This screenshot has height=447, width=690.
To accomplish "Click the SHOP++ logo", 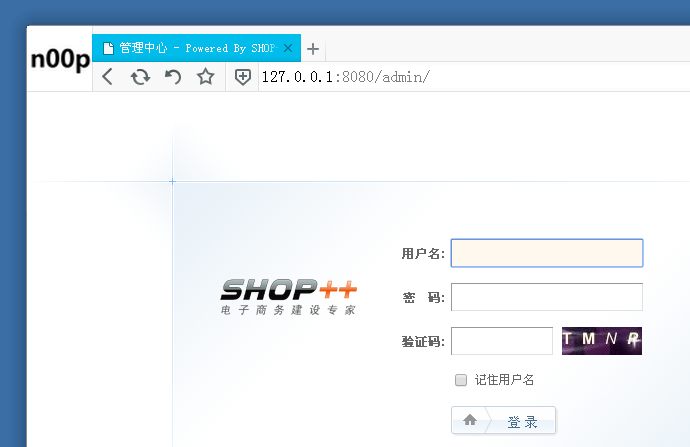I will [289, 297].
